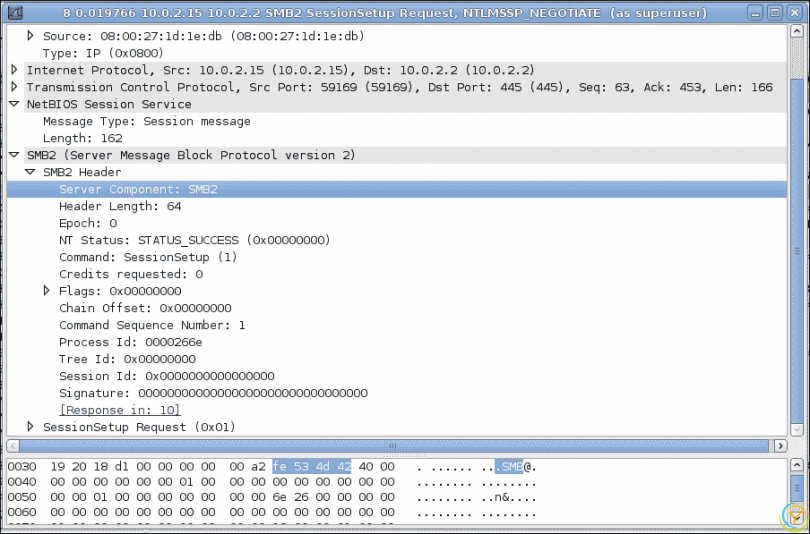Click the packet details horizontal scrollbar

click(396, 445)
